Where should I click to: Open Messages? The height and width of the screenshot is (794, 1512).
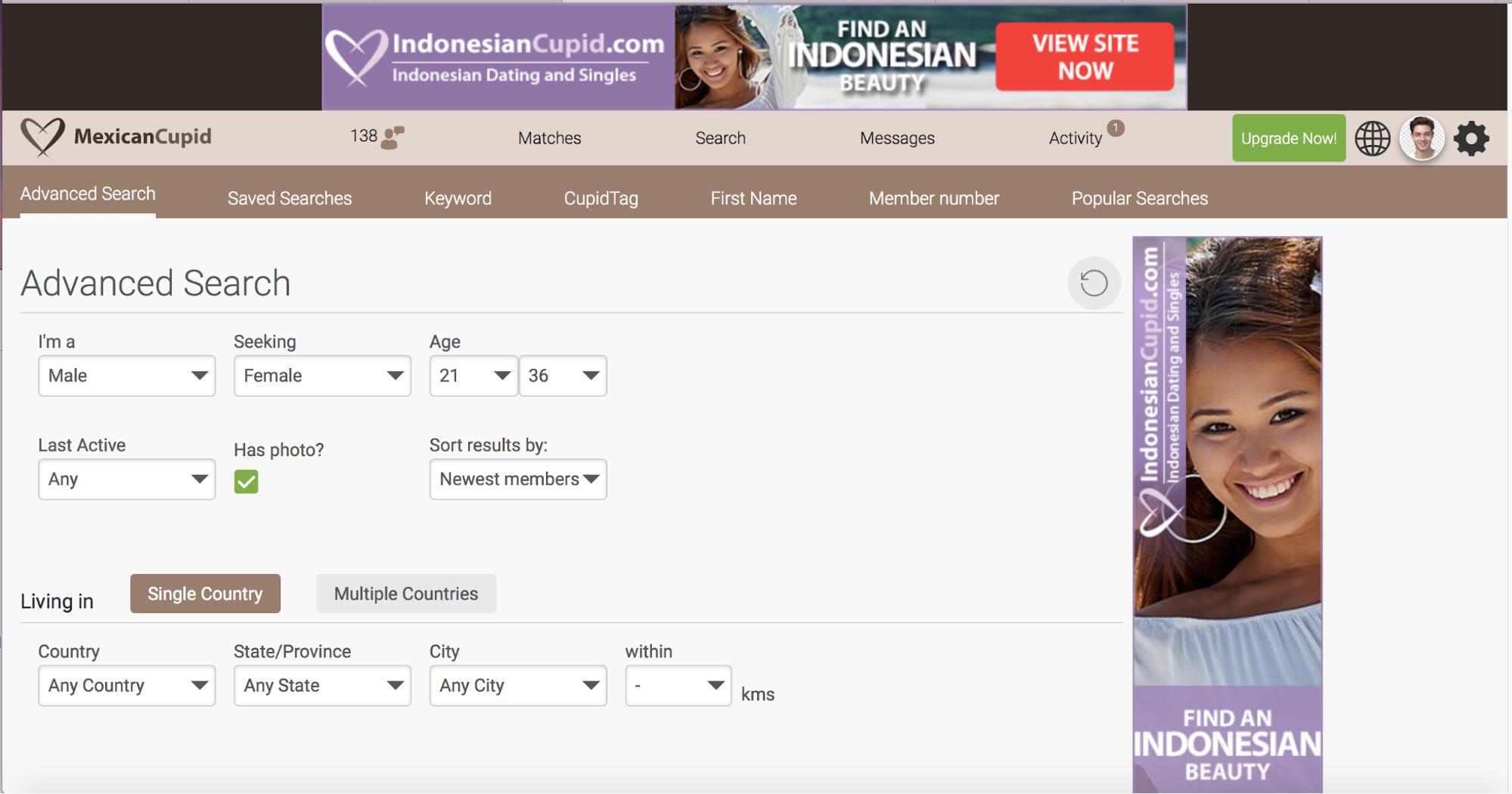pos(897,138)
